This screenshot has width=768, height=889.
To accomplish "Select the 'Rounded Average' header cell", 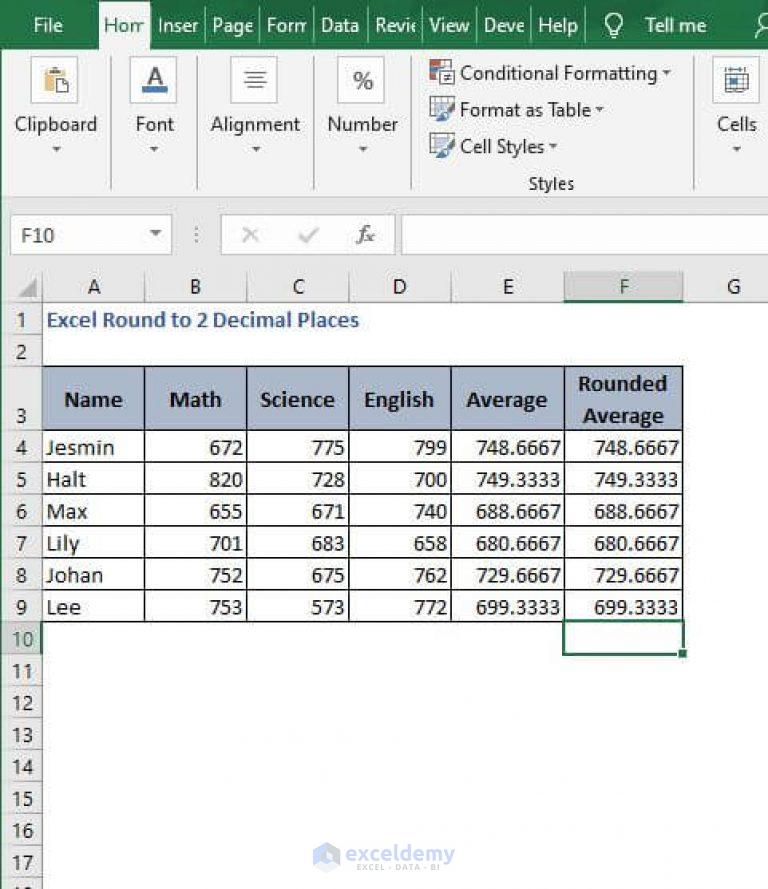I will (623, 399).
